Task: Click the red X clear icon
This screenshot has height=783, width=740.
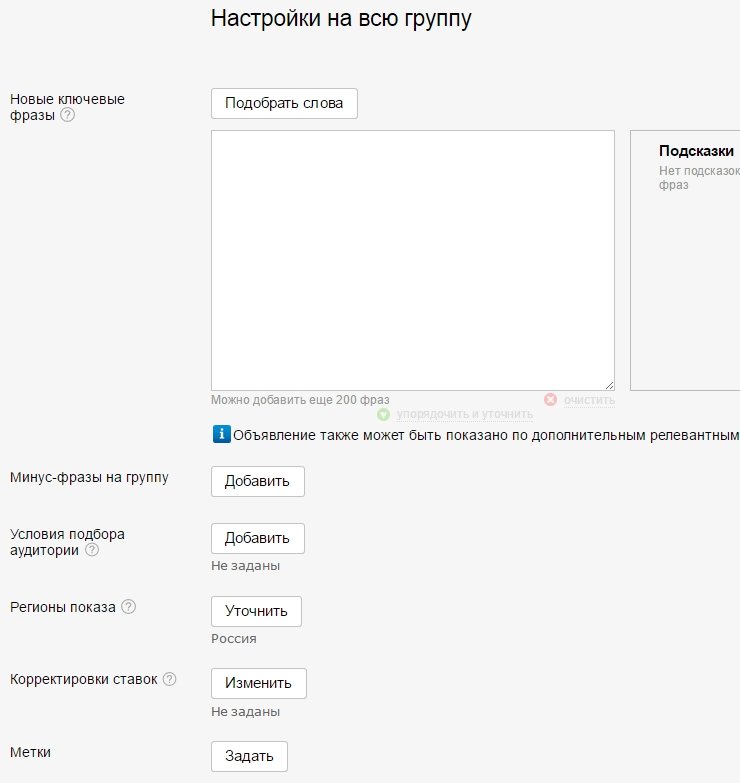Action: click(x=550, y=400)
